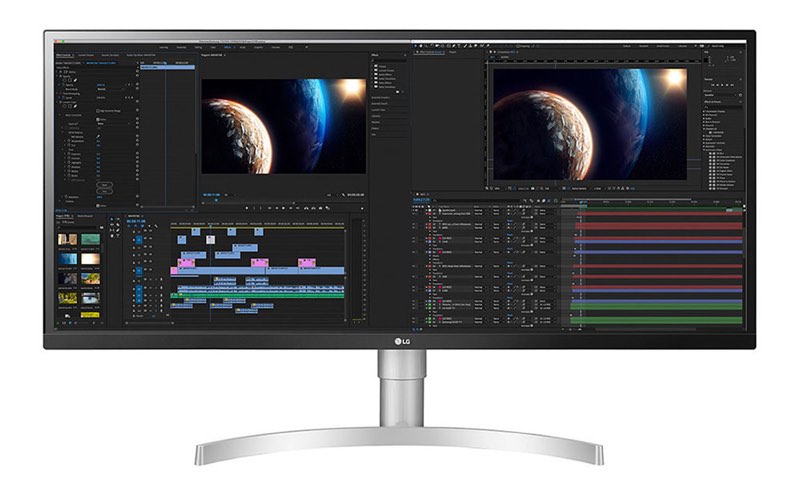The width and height of the screenshot is (800, 483).
Task: Open Blend Mode Normal dropdown under Opacity
Action: [x=110, y=89]
